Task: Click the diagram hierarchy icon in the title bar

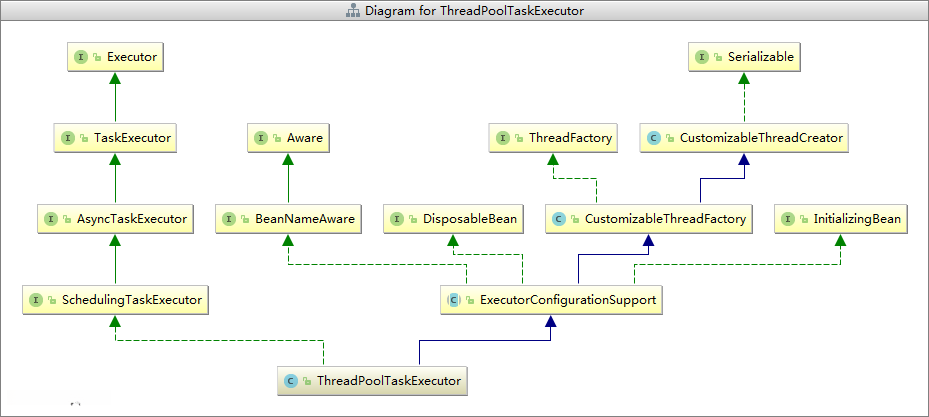Action: [x=353, y=11]
